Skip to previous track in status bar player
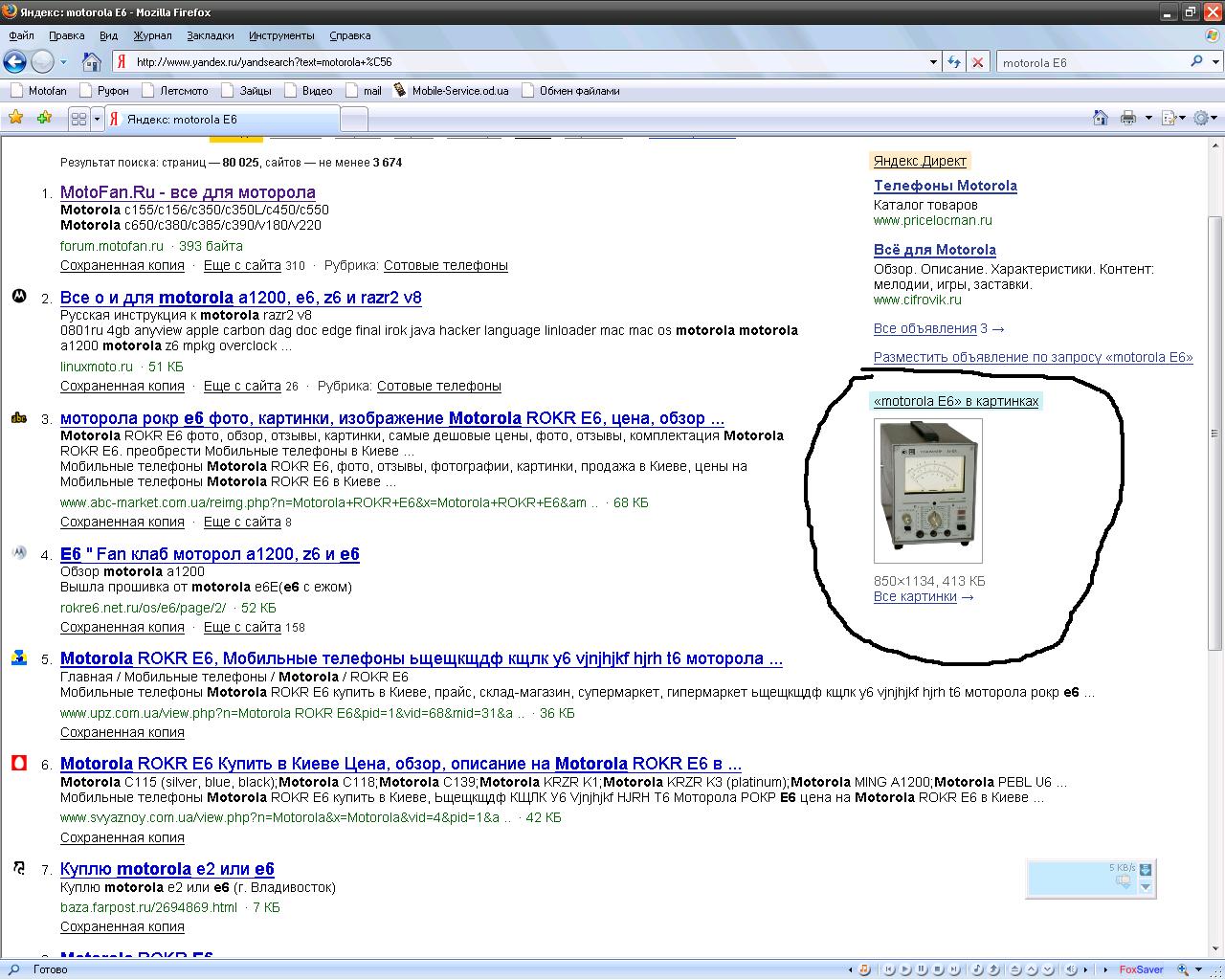 click(889, 969)
